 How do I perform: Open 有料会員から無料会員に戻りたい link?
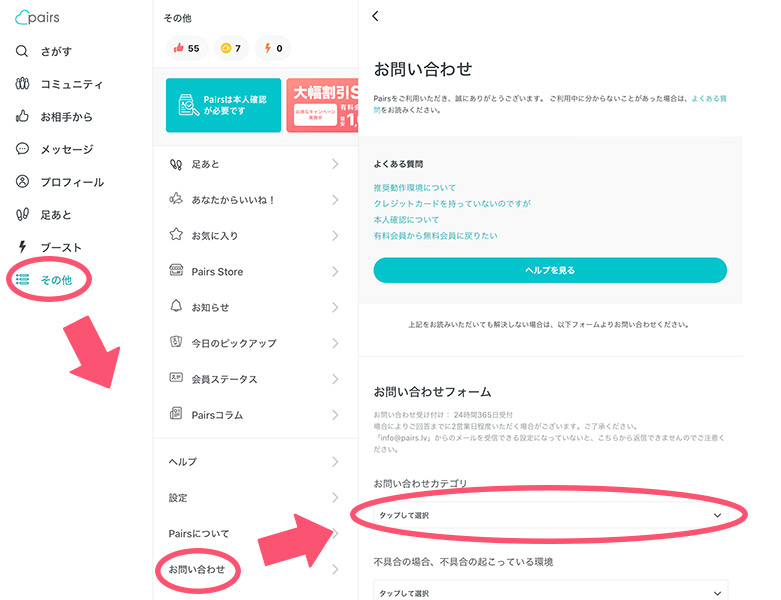[435, 236]
